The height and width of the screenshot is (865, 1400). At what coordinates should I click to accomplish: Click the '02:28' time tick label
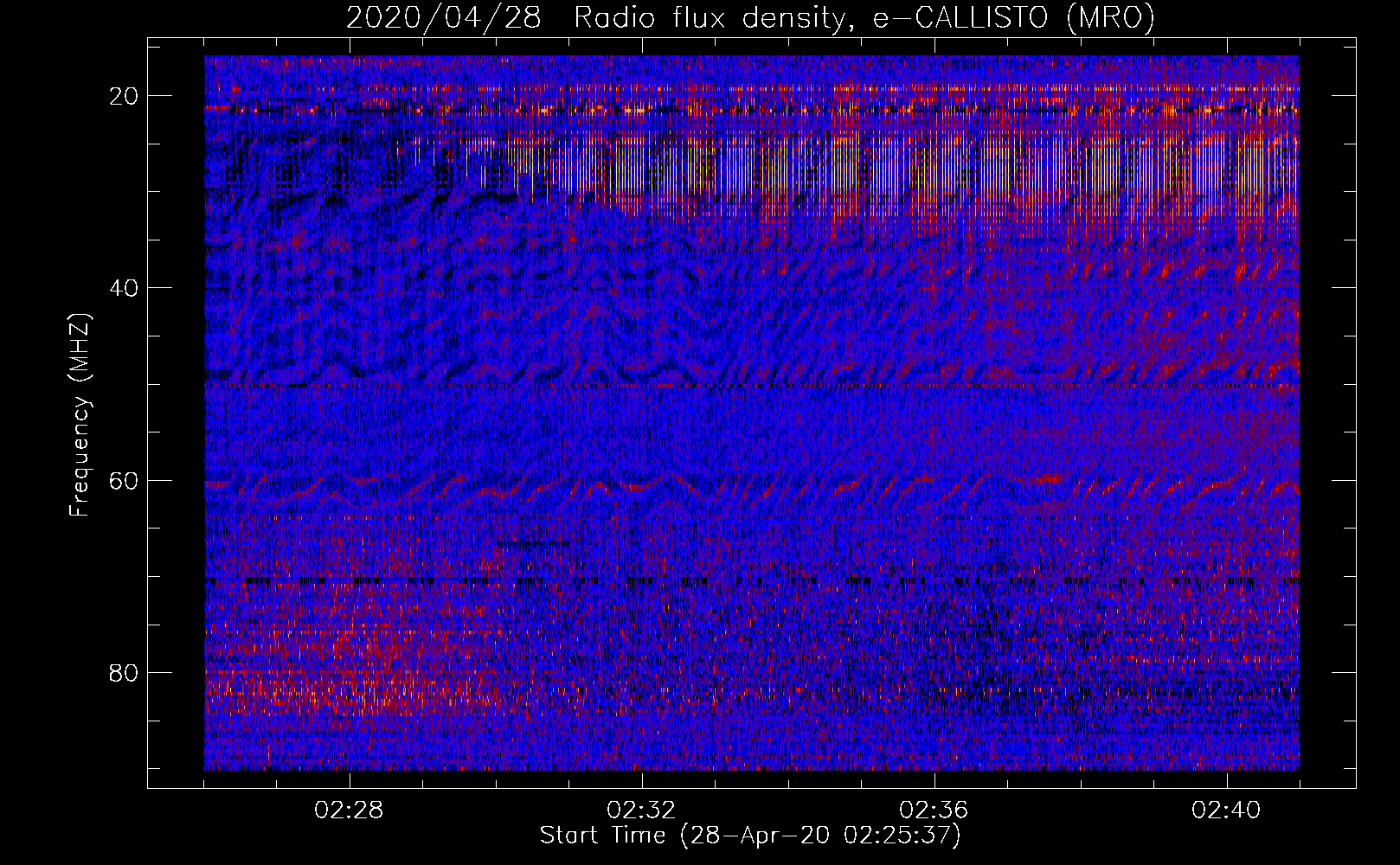pyautogui.click(x=350, y=811)
